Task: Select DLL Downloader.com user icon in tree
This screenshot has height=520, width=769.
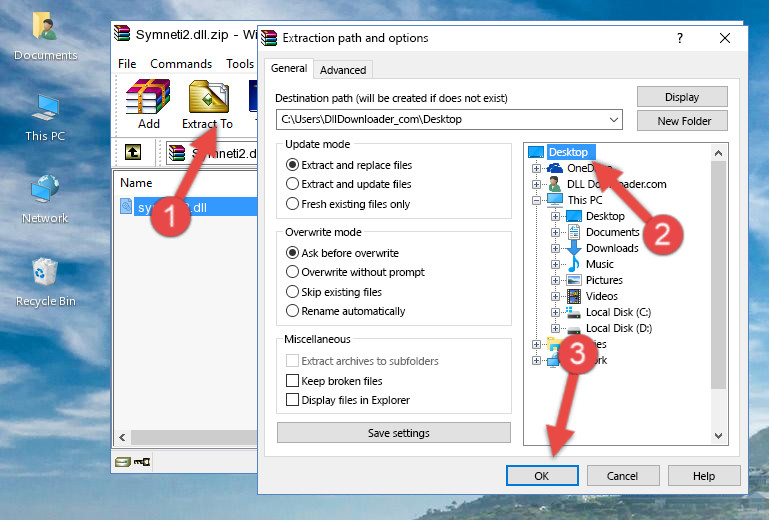Action: (555, 184)
